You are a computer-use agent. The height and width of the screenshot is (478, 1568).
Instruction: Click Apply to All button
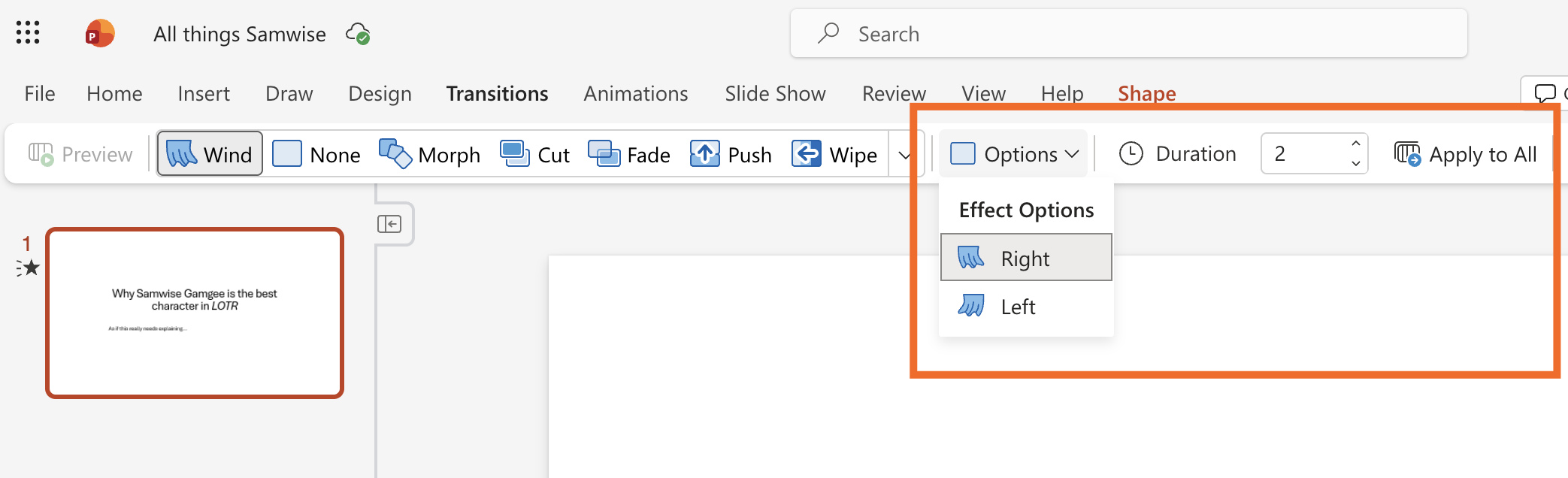pos(1465,154)
